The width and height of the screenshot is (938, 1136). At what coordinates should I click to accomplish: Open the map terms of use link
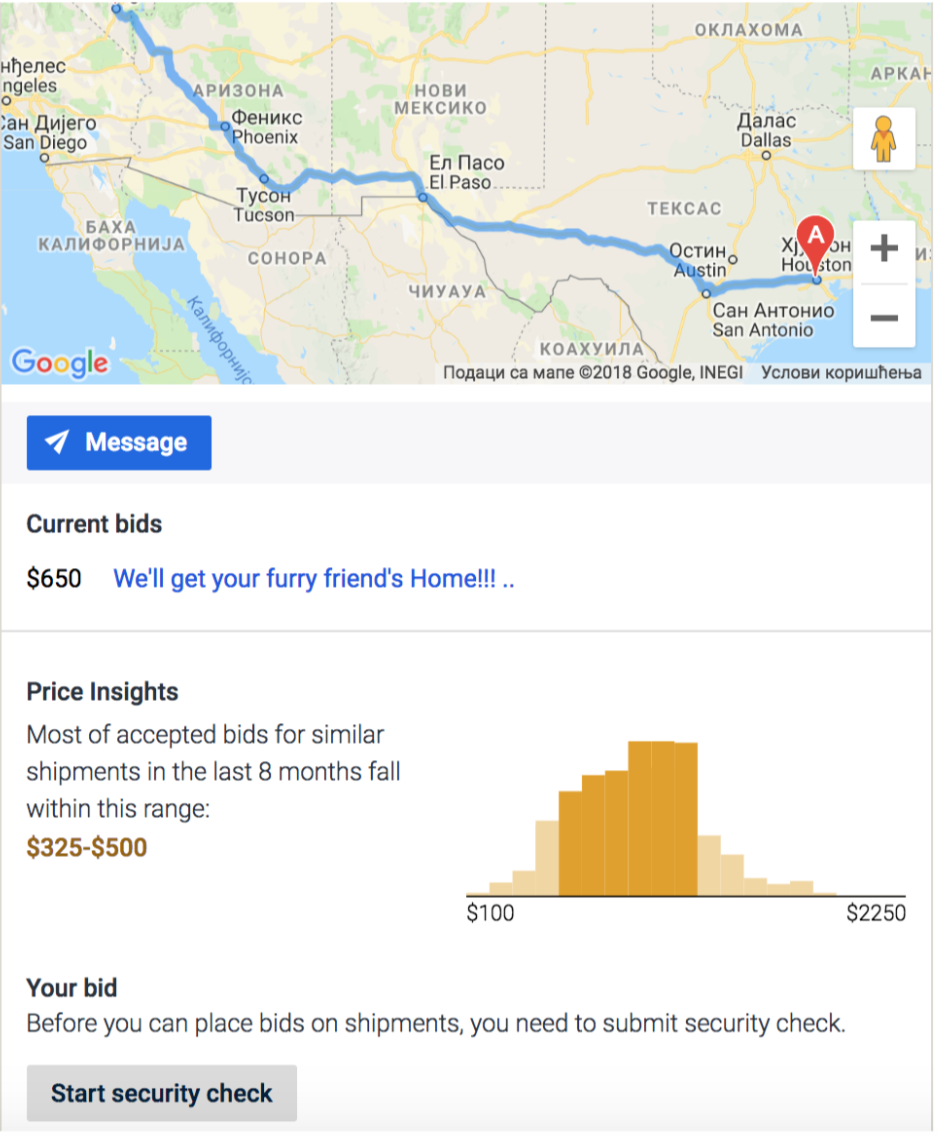(x=843, y=373)
